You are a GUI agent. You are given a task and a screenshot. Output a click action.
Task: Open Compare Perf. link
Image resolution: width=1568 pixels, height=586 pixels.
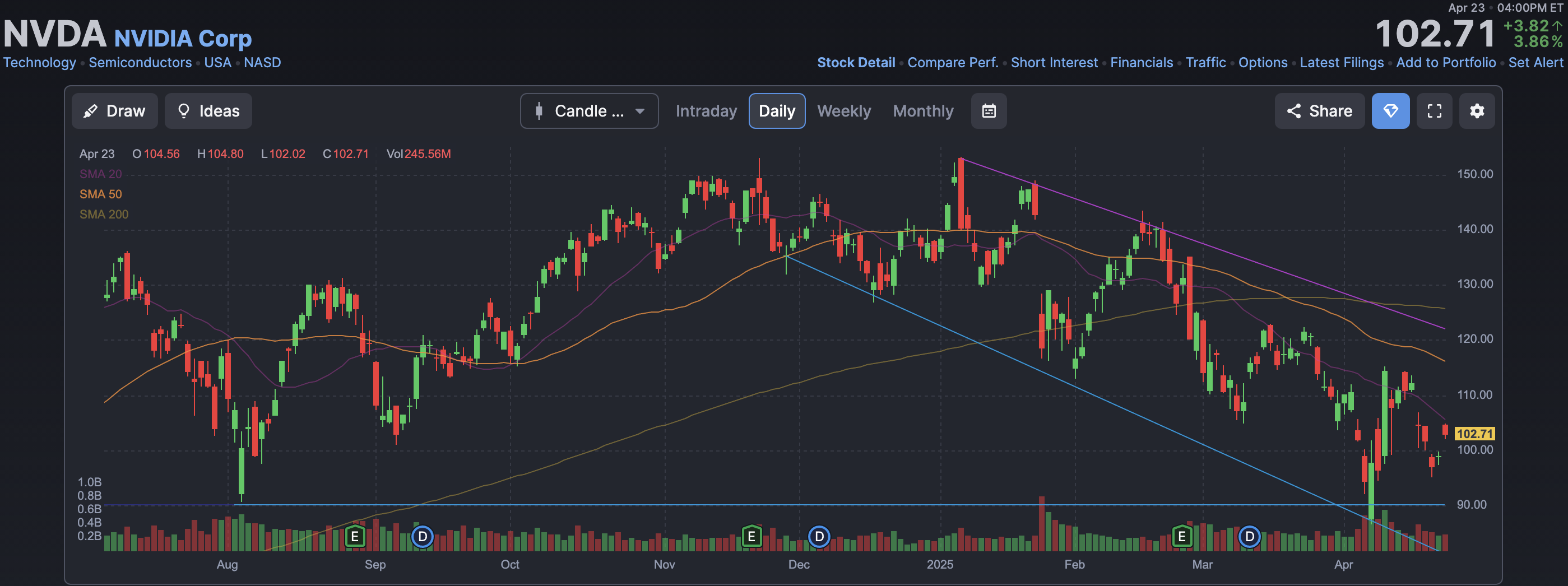[953, 63]
